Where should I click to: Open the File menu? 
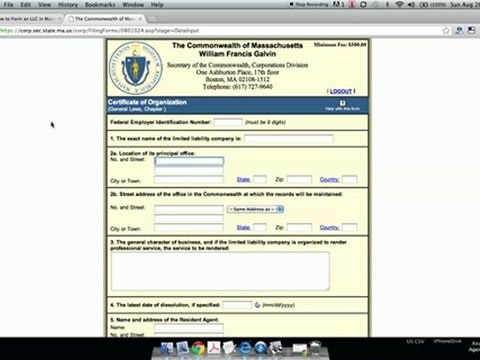click(x=8, y=5)
